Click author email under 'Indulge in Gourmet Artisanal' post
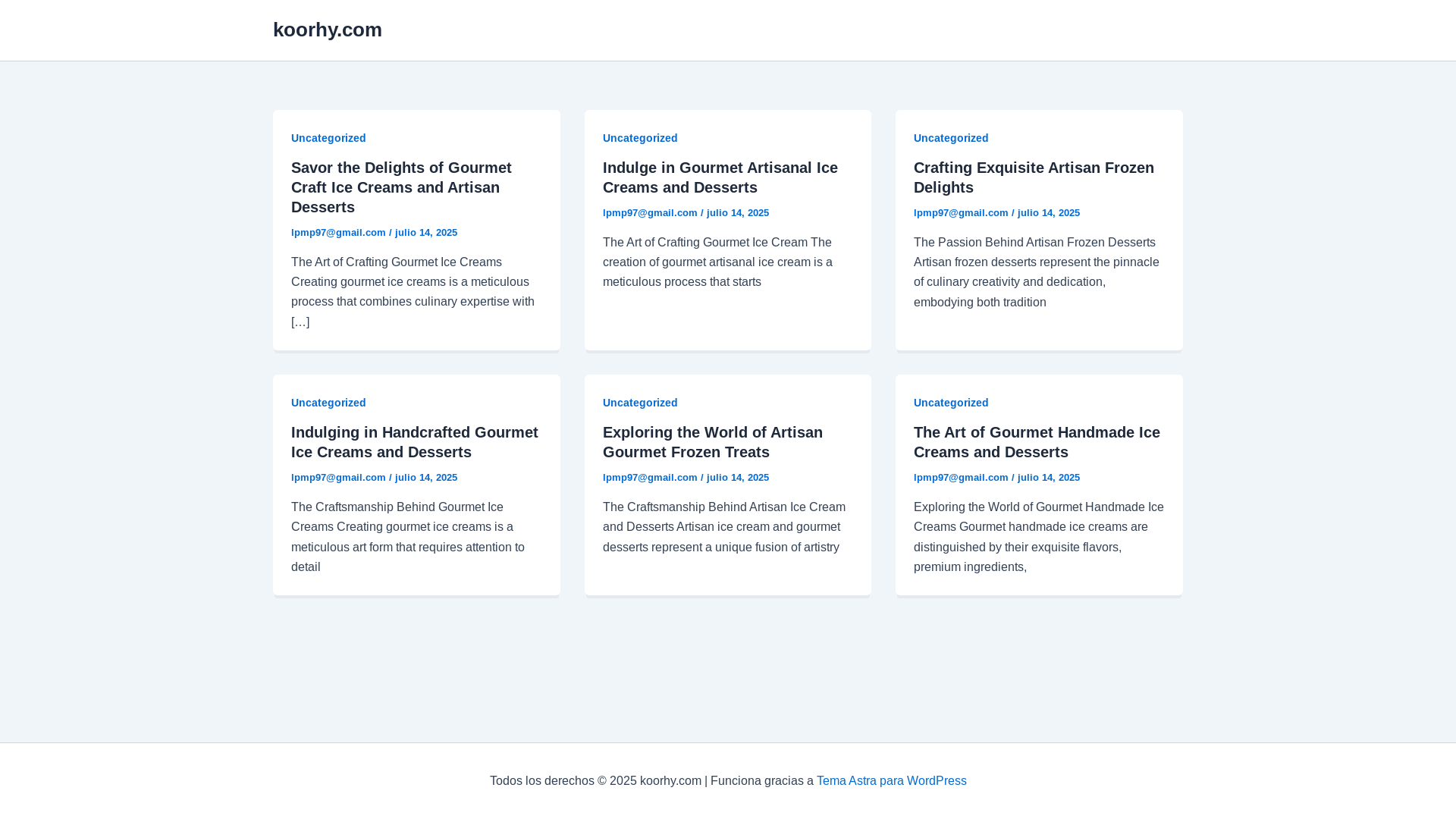The height and width of the screenshot is (819, 1456). [x=650, y=213]
